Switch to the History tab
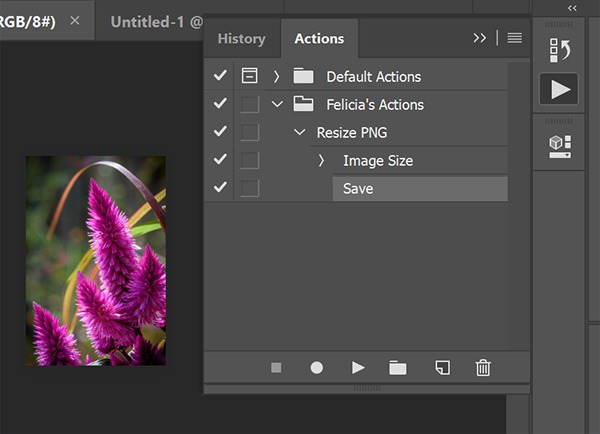The height and width of the screenshot is (434, 600). (241, 39)
